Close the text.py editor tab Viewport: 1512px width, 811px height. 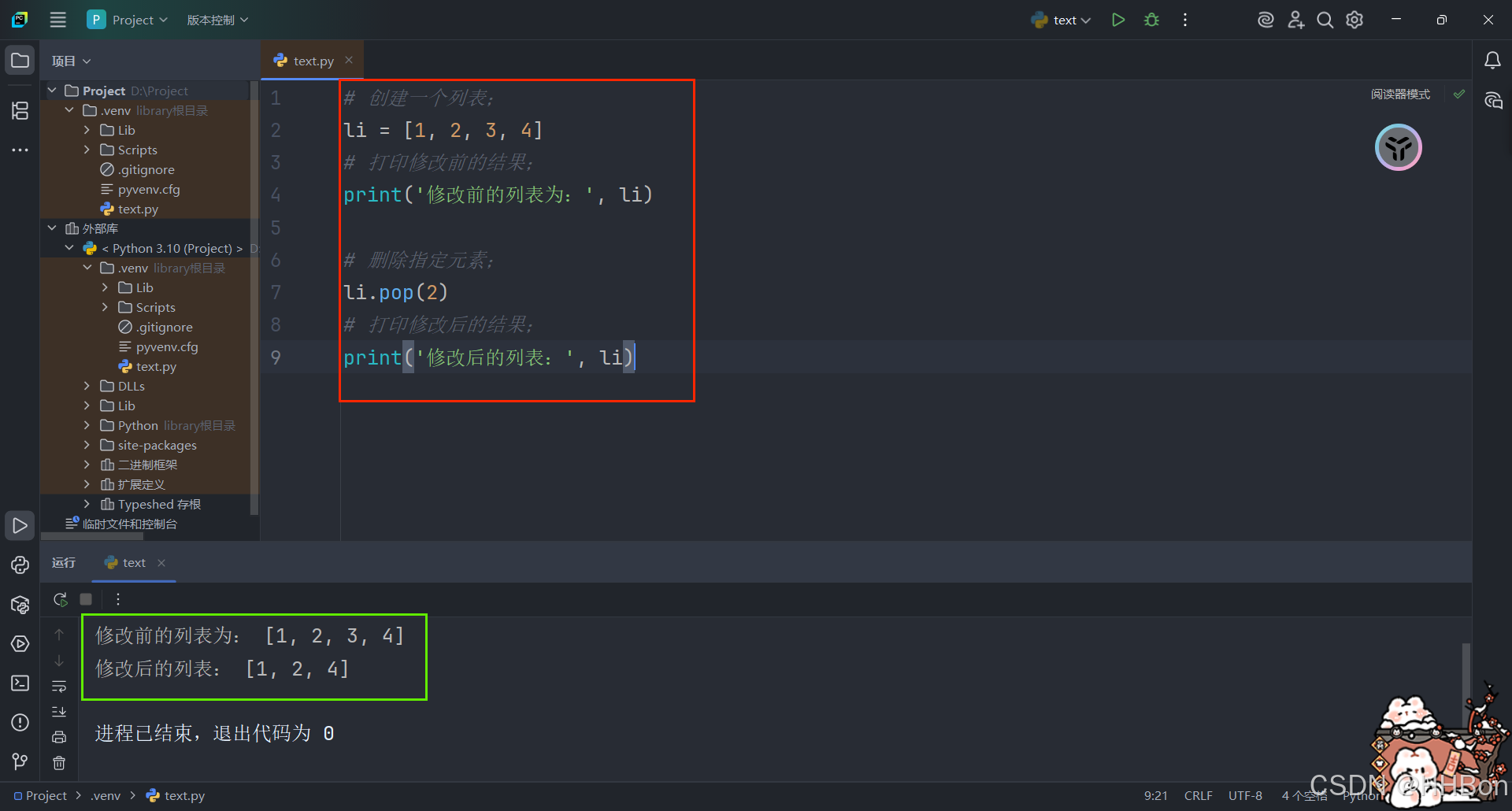(x=349, y=60)
